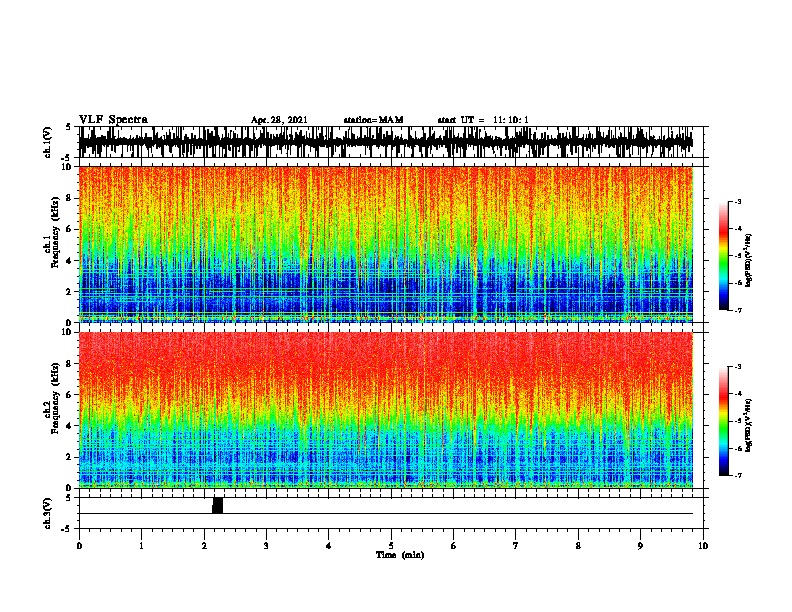
Task: Click the Time (min) axis label
Action: pos(400,555)
